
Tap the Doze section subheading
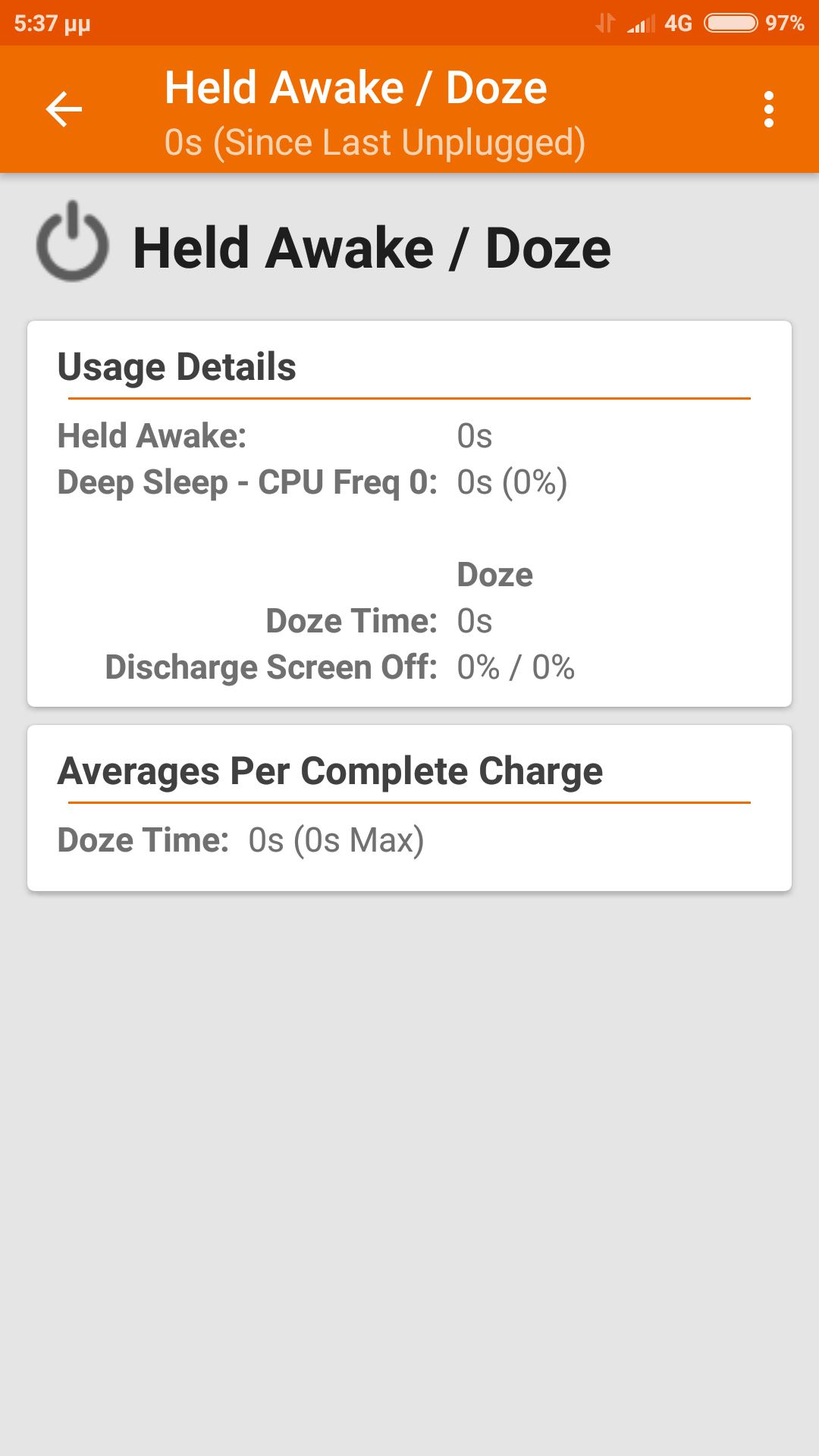(x=494, y=575)
